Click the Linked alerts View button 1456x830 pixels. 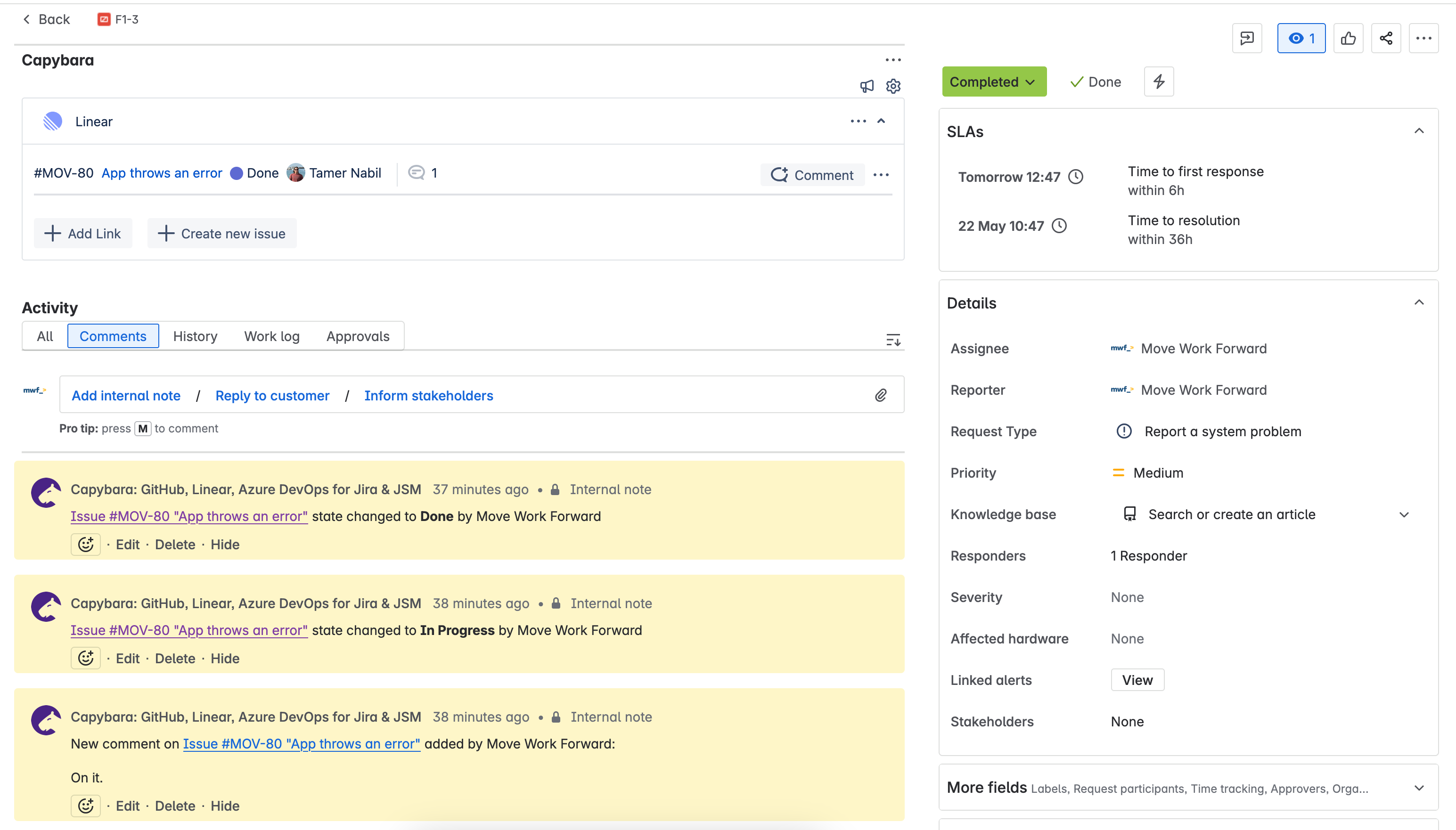1137,680
